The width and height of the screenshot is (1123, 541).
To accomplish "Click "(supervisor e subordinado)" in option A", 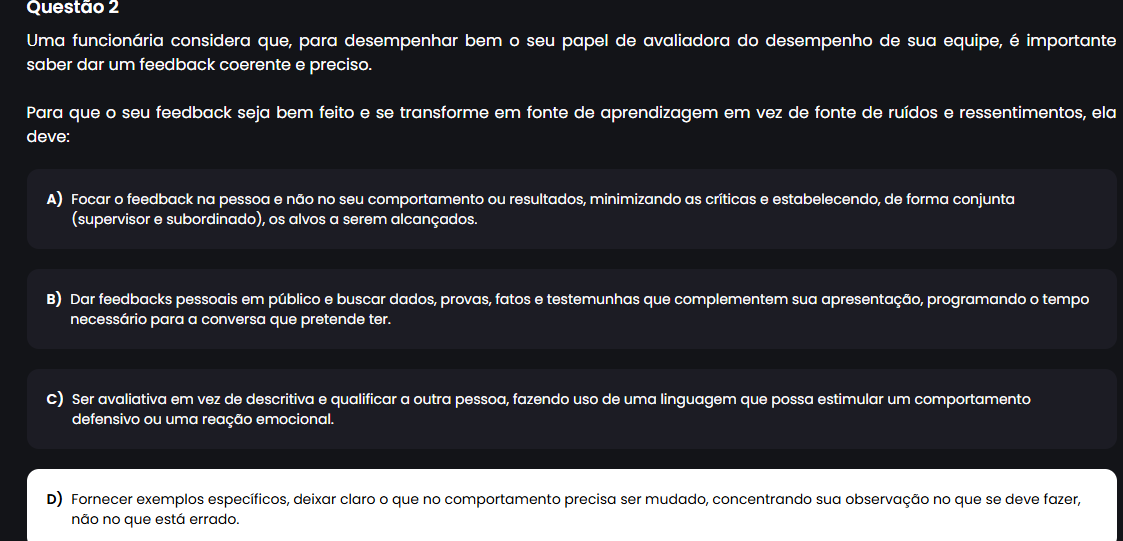I will (x=166, y=219).
